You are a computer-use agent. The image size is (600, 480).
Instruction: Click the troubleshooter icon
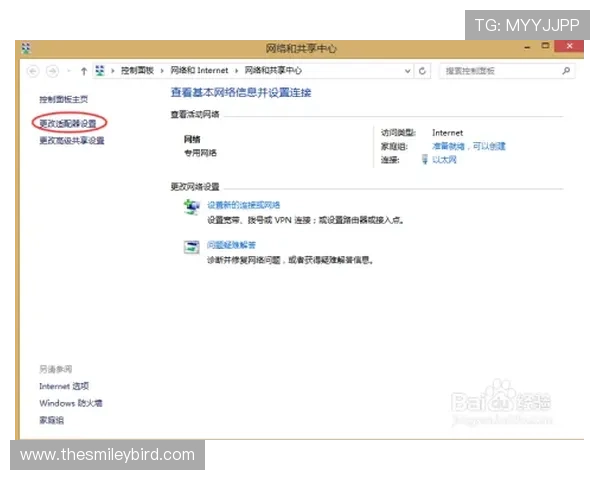192,247
